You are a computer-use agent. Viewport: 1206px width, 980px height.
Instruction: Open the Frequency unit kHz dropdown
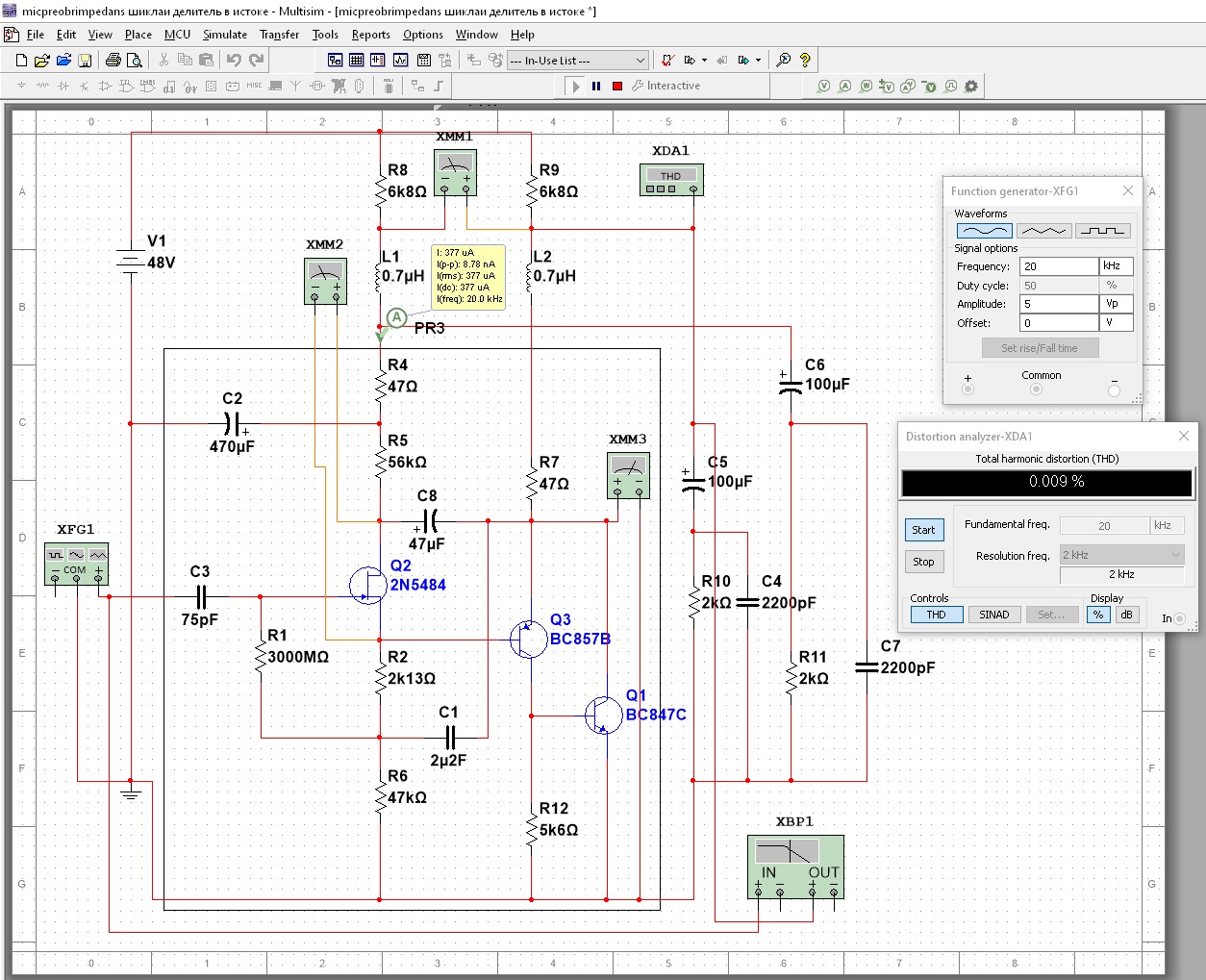tap(1116, 266)
